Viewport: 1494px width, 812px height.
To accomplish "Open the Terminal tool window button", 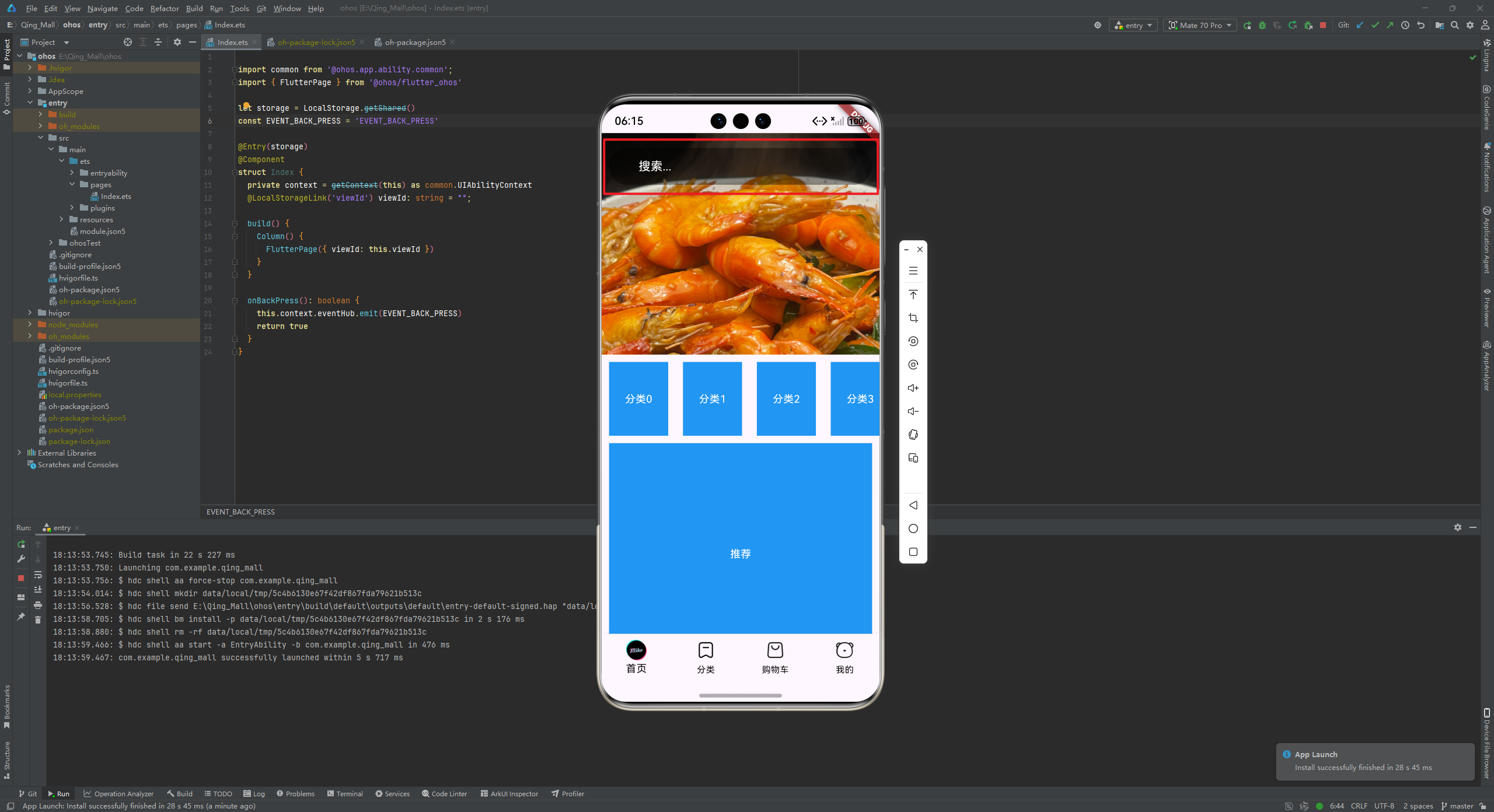I will click(345, 793).
